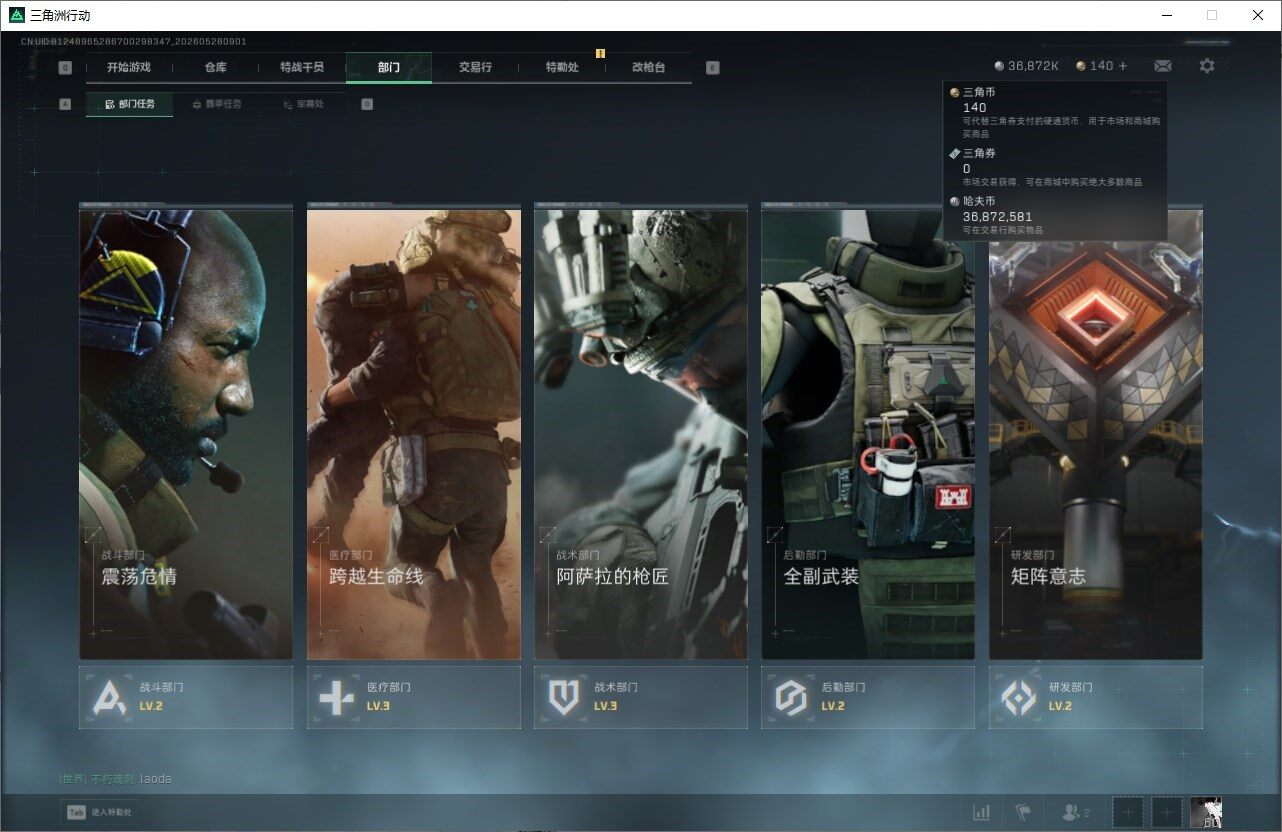1282x832 pixels.
Task: Click the 后勤部门 LV.2 panel
Action: (868, 697)
